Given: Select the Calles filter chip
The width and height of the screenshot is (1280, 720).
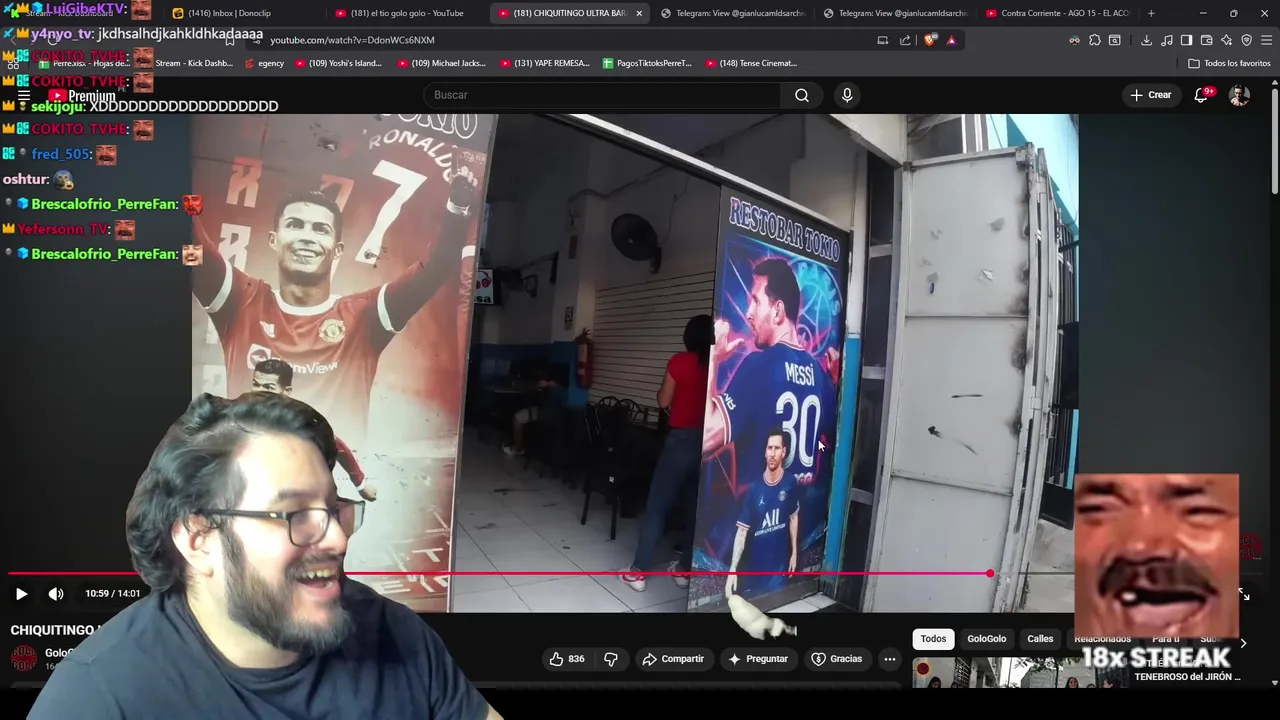Looking at the screenshot, I should (x=1040, y=639).
